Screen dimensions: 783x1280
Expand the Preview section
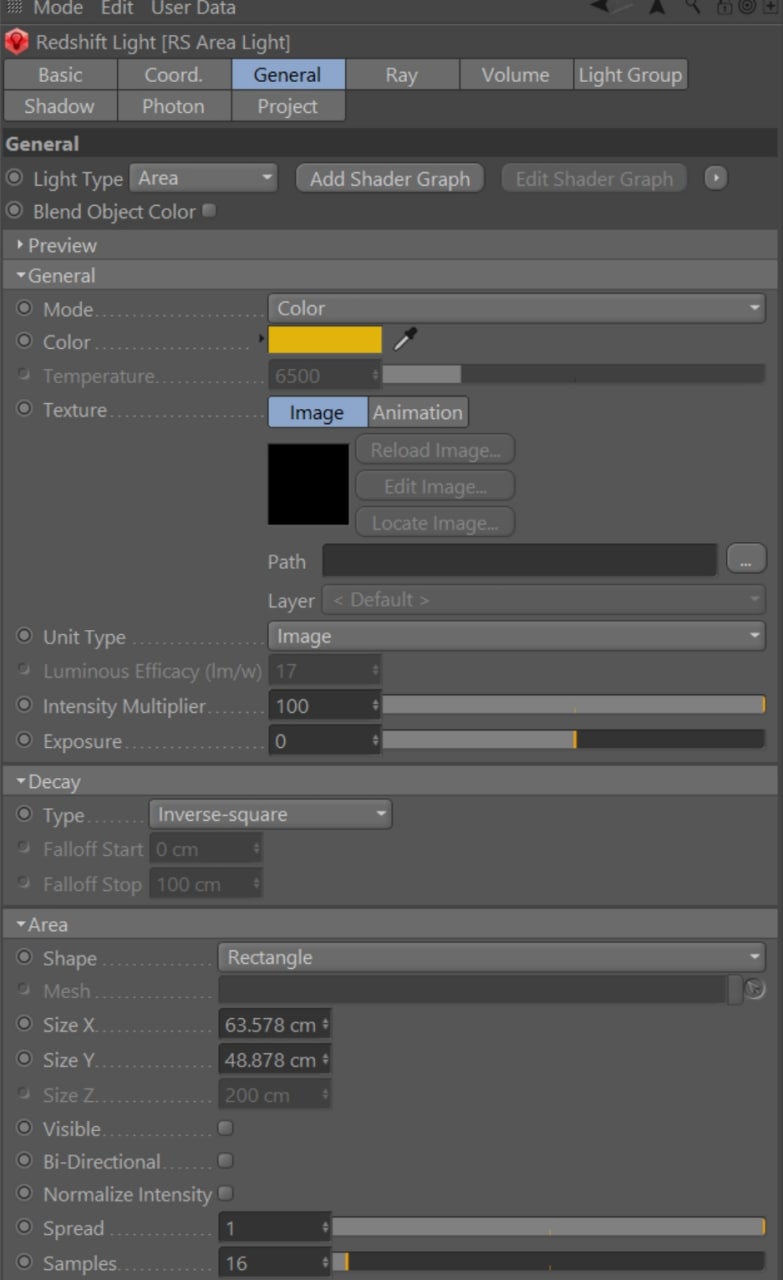[x=391, y=245]
